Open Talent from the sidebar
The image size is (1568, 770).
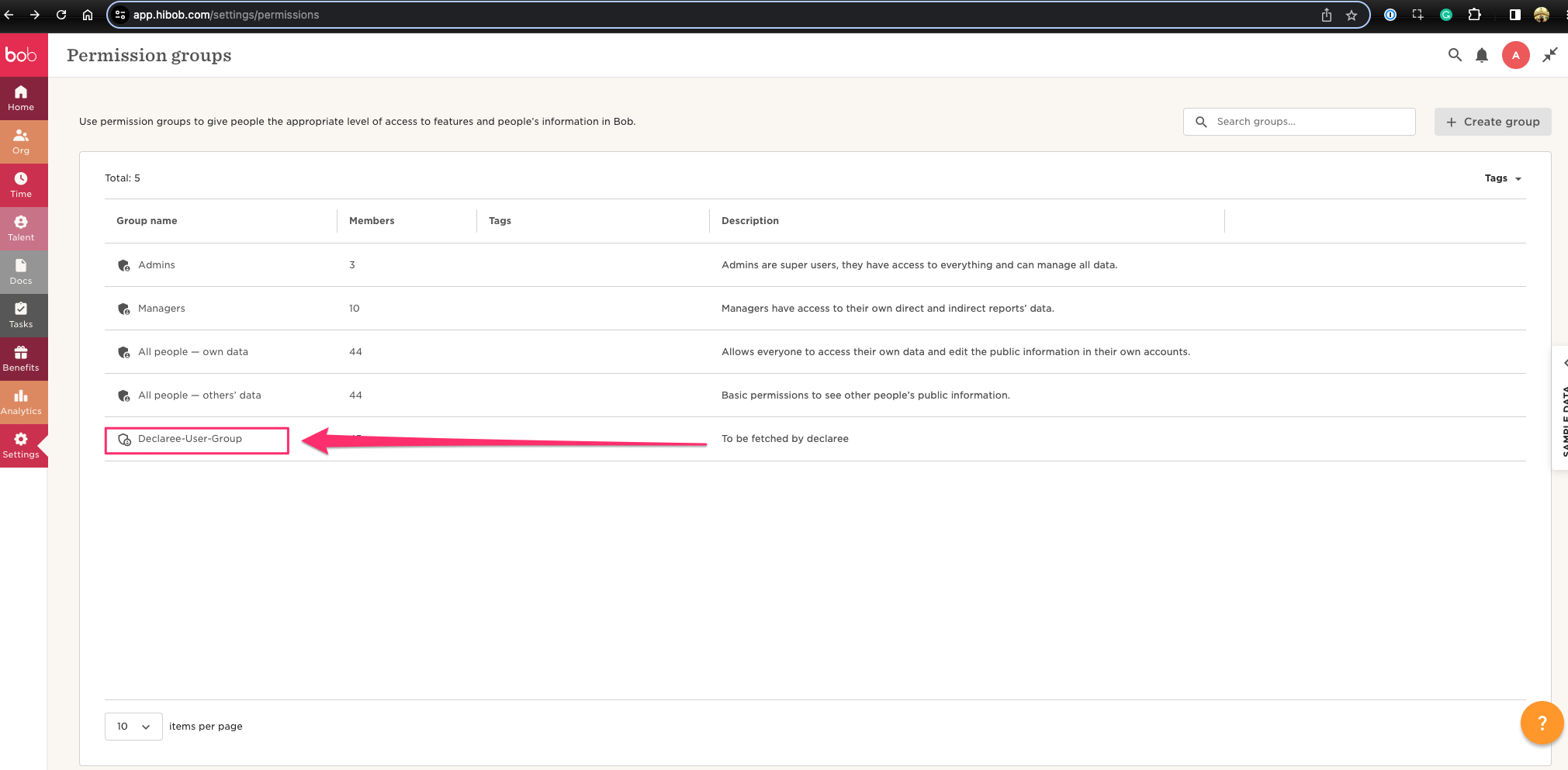(x=21, y=228)
